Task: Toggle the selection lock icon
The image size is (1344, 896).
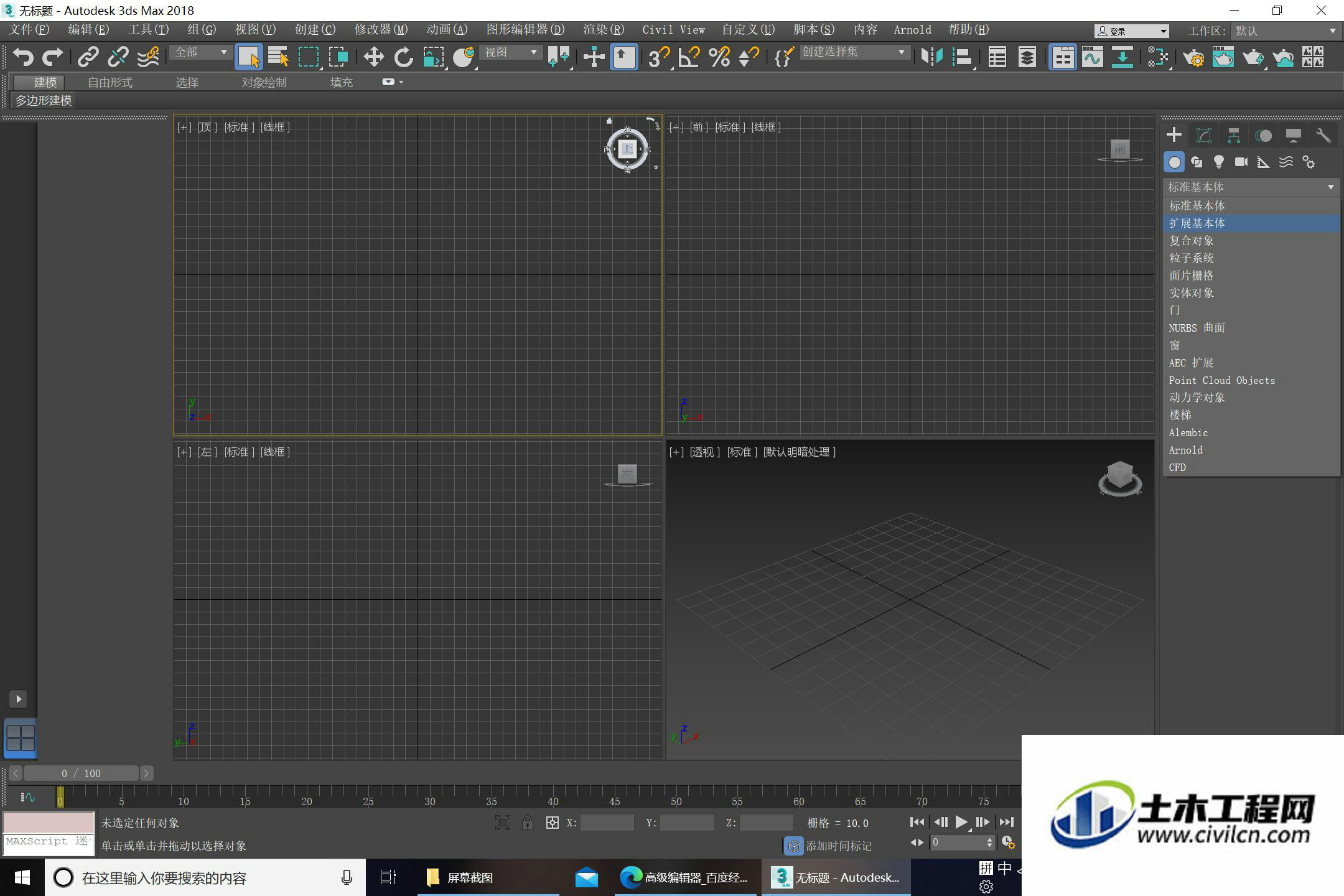Action: (x=527, y=823)
